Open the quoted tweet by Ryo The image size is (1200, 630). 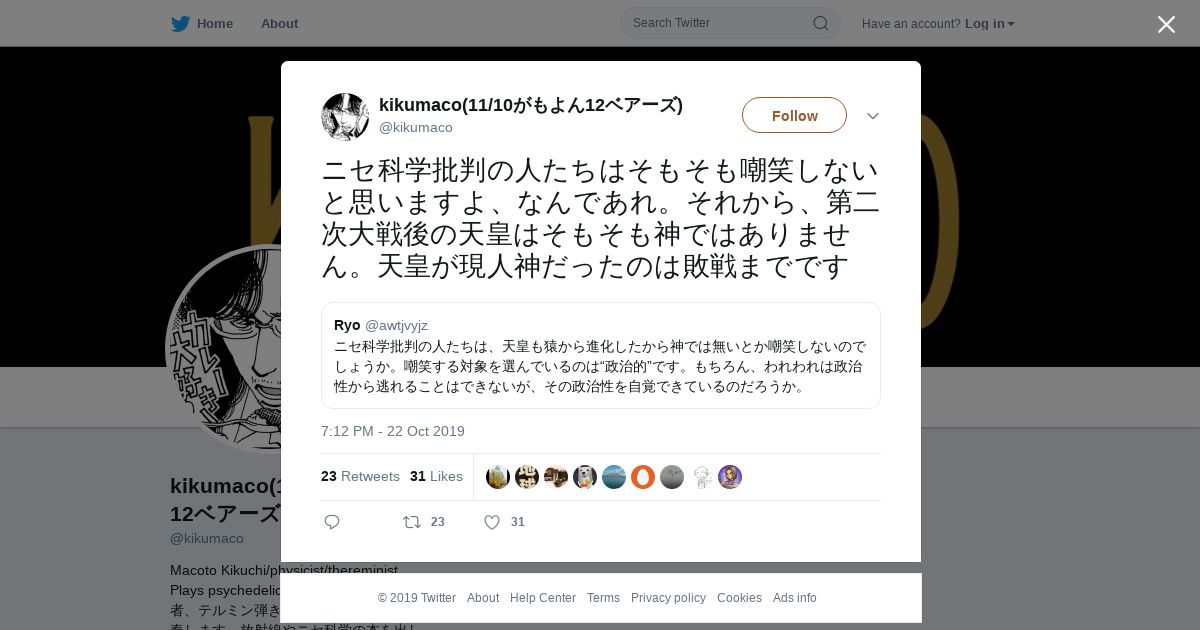click(600, 355)
